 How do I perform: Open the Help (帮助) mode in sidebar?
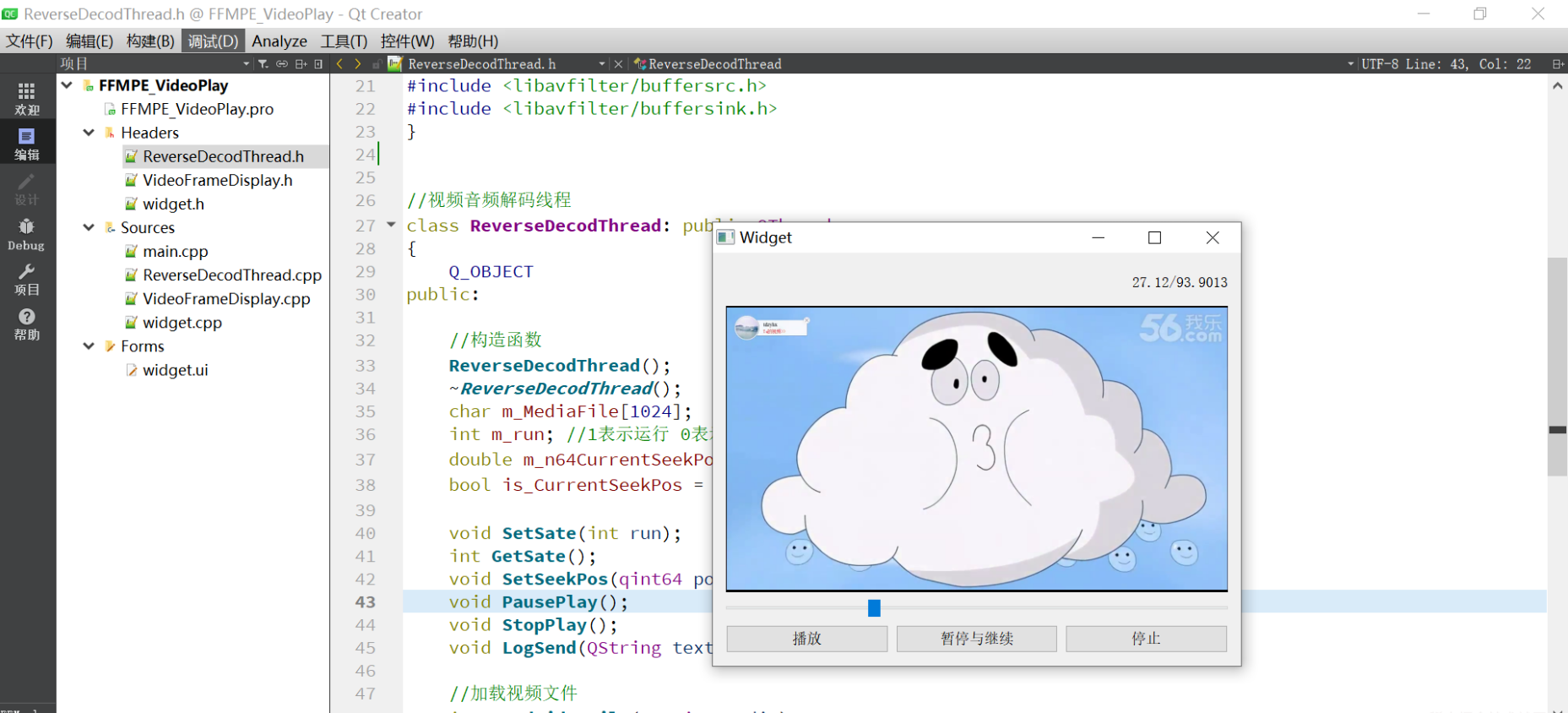click(x=27, y=324)
